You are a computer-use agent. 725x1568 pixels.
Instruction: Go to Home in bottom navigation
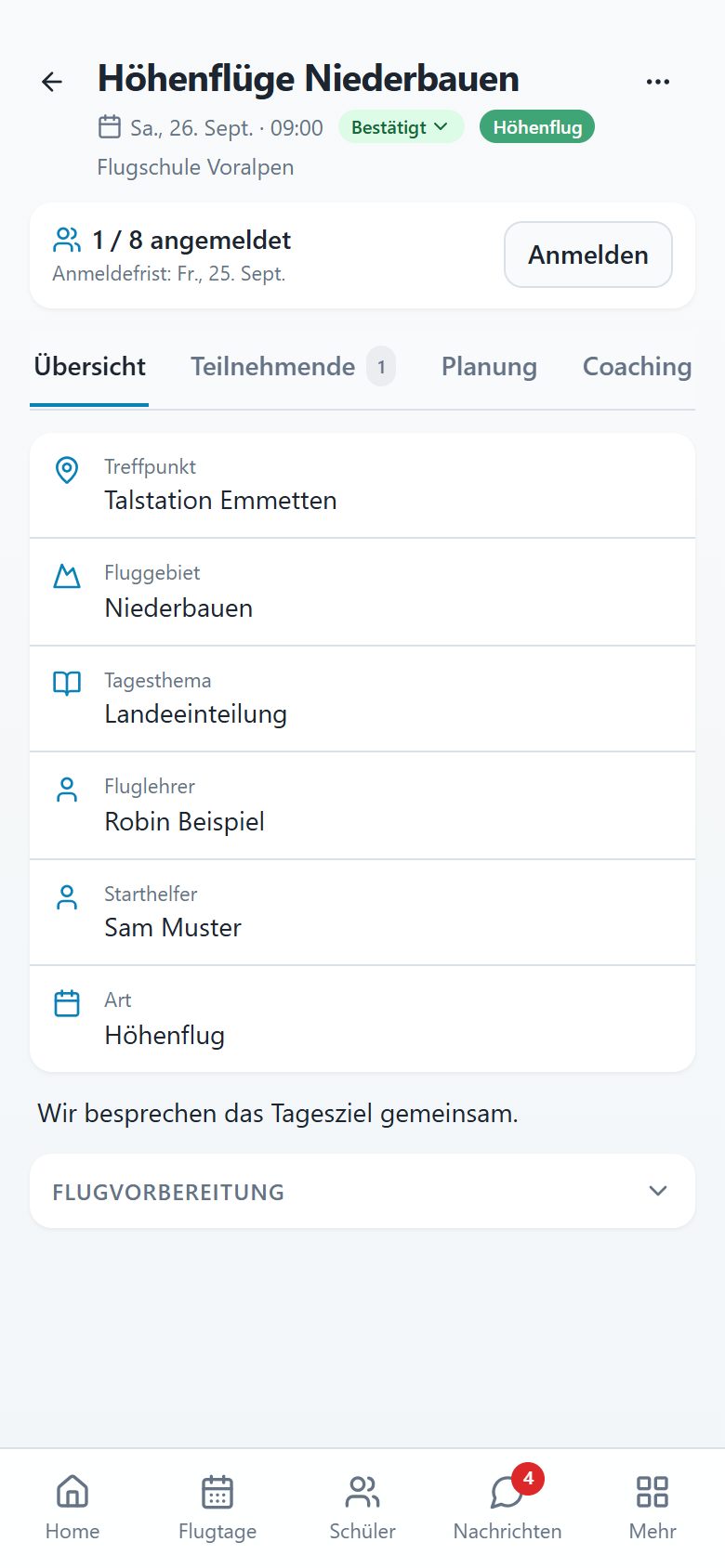(x=72, y=1507)
